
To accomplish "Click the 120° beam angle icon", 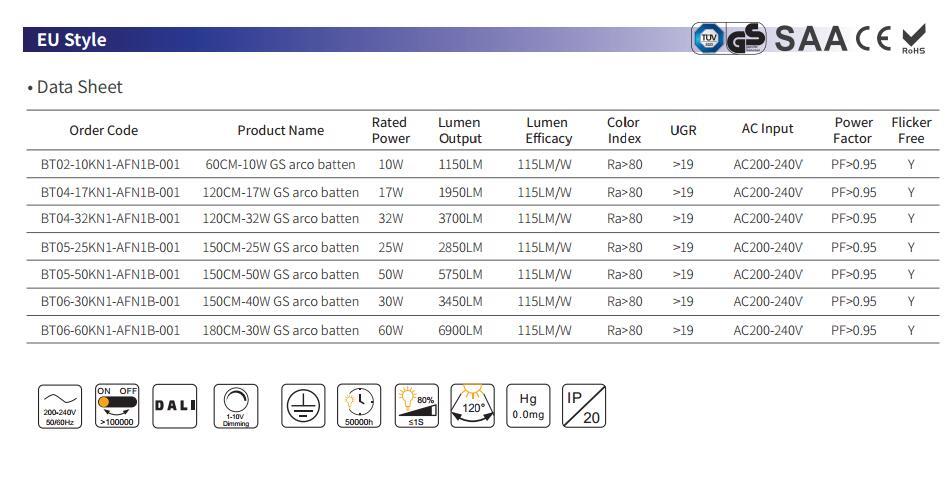I will tap(472, 406).
